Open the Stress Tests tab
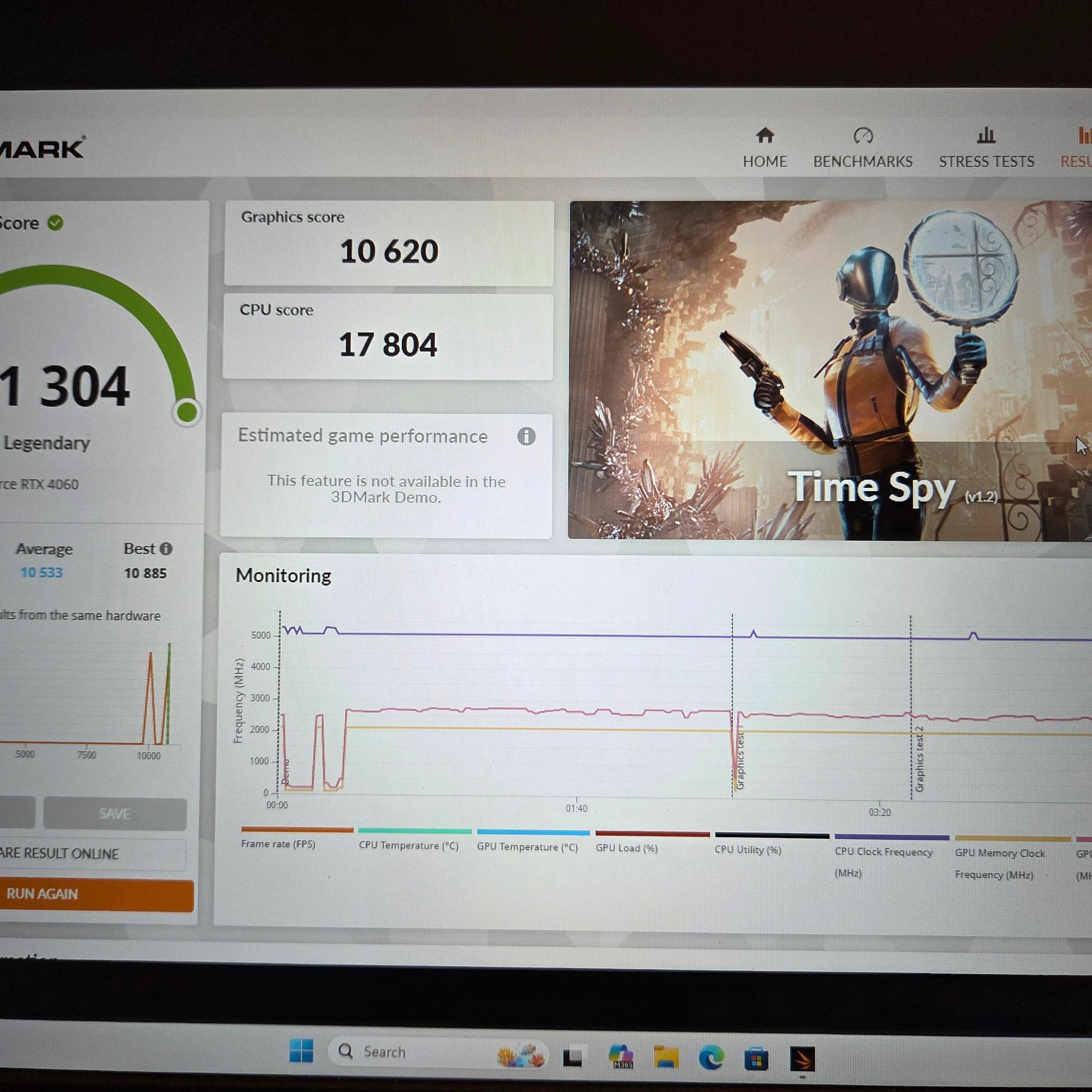This screenshot has width=1092, height=1092. tap(986, 148)
